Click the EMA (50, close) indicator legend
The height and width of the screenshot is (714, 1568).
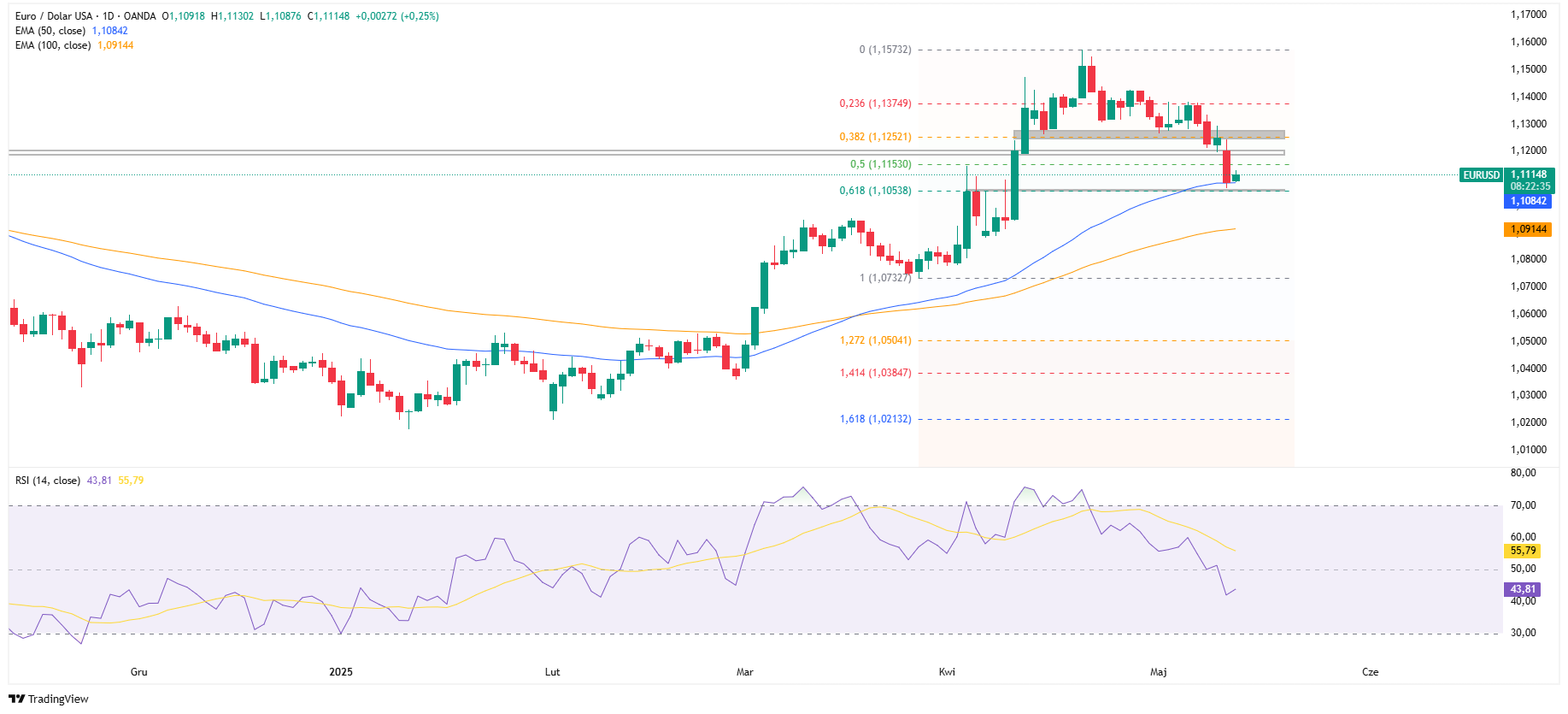50,31
